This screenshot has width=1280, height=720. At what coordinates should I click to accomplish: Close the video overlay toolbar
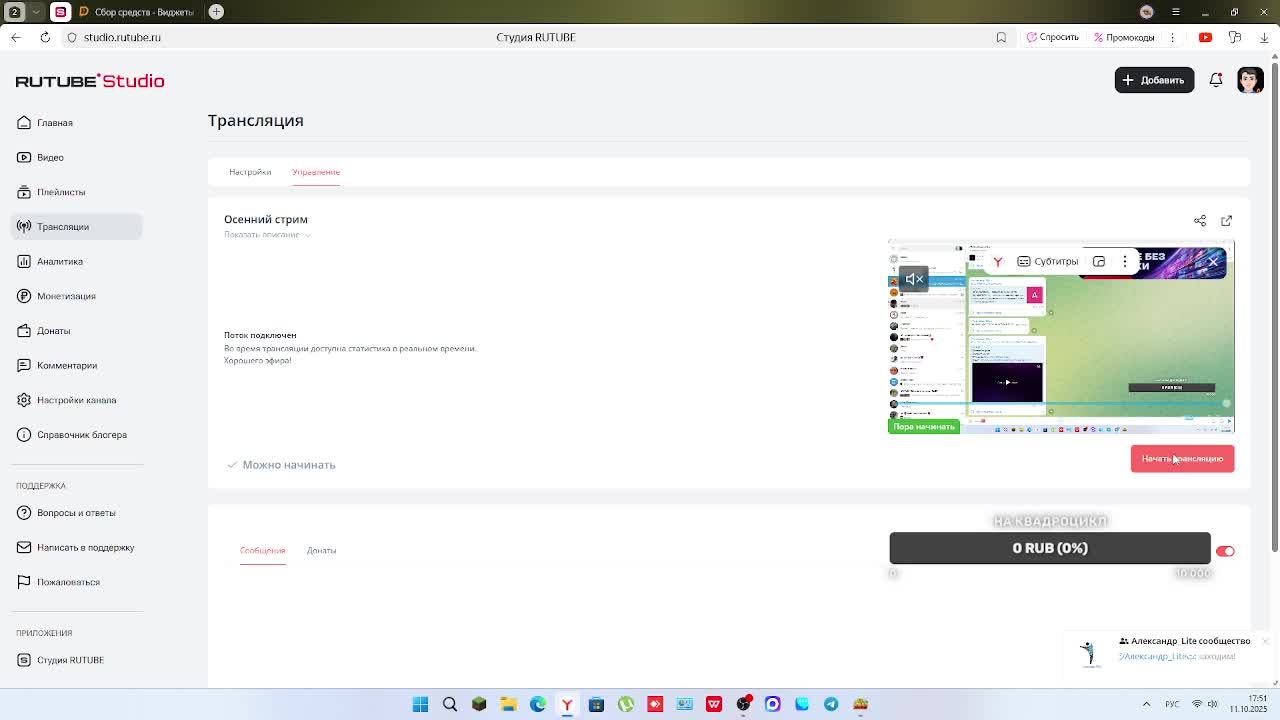[1213, 262]
